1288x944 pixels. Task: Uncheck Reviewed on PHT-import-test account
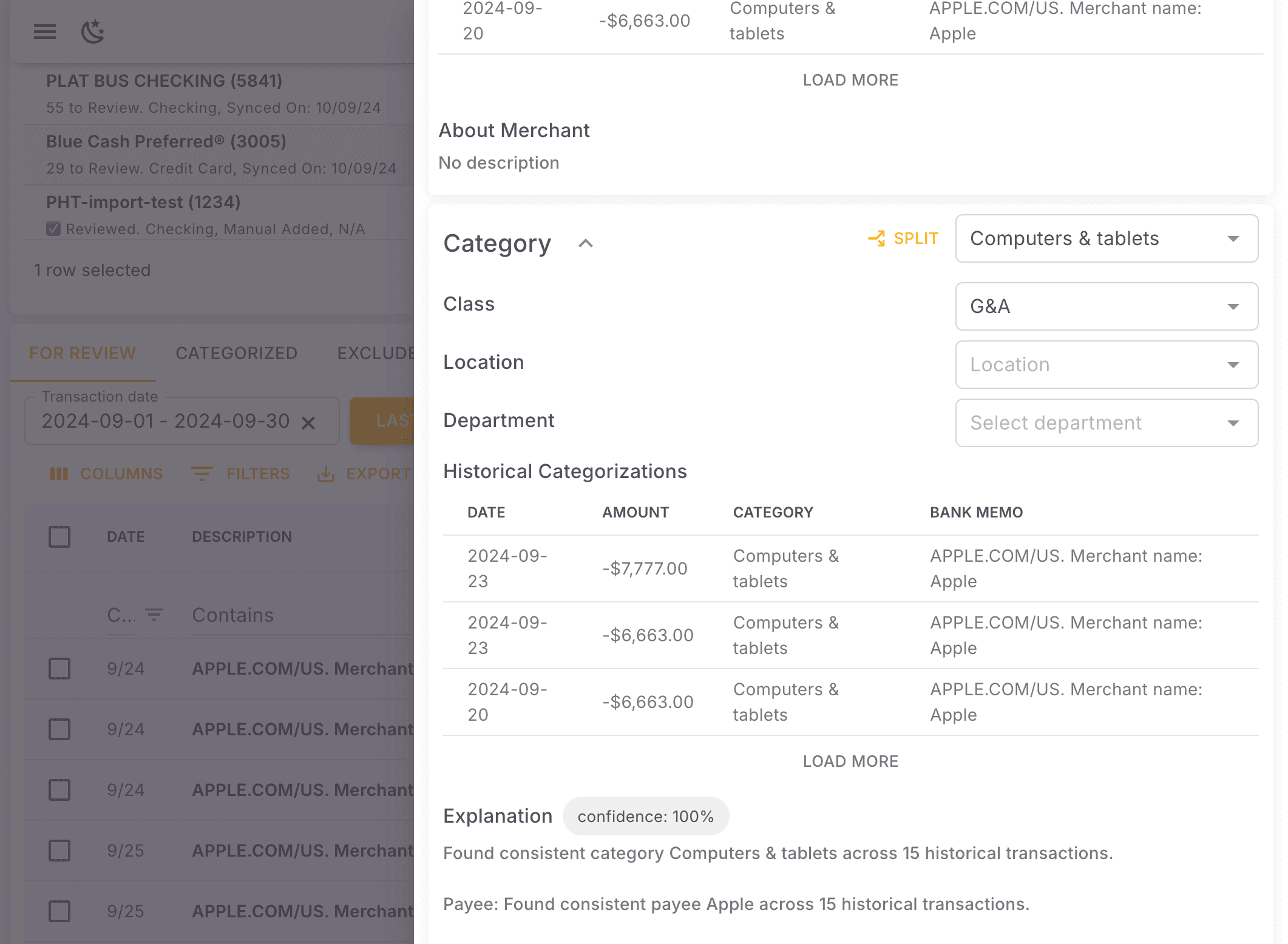pyautogui.click(x=53, y=228)
